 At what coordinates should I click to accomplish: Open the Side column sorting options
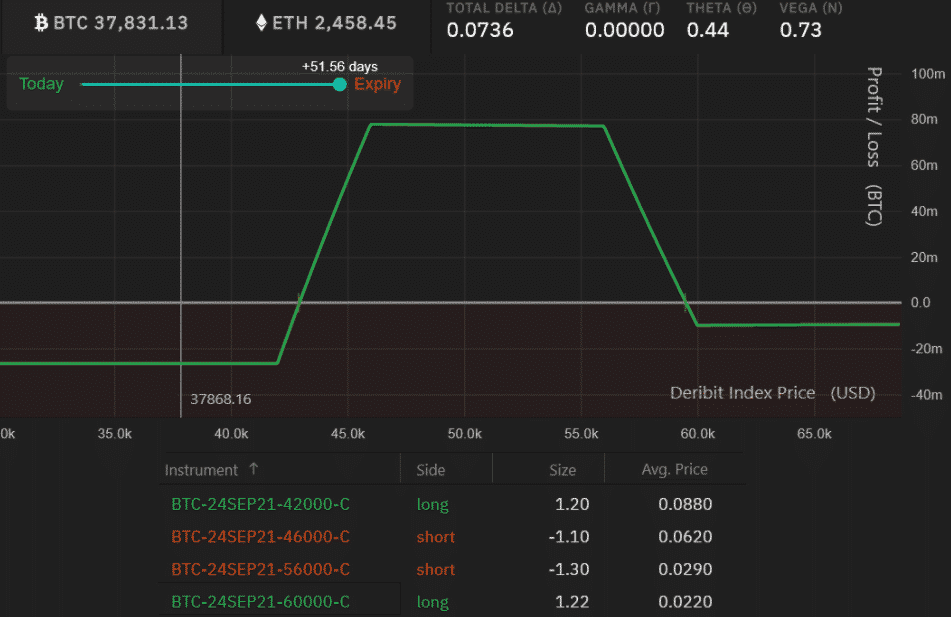click(x=431, y=469)
